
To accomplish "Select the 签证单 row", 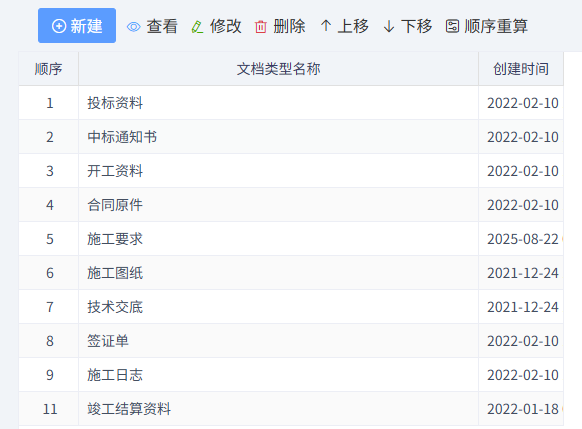I will (291, 341).
